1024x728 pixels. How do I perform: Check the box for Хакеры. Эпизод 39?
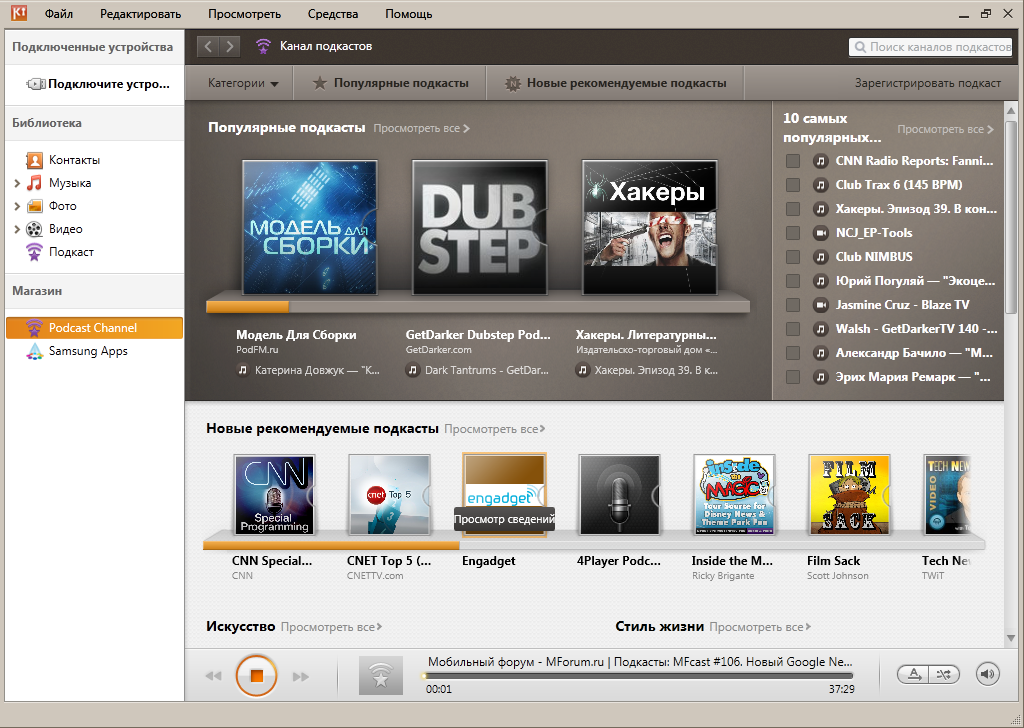(x=793, y=209)
